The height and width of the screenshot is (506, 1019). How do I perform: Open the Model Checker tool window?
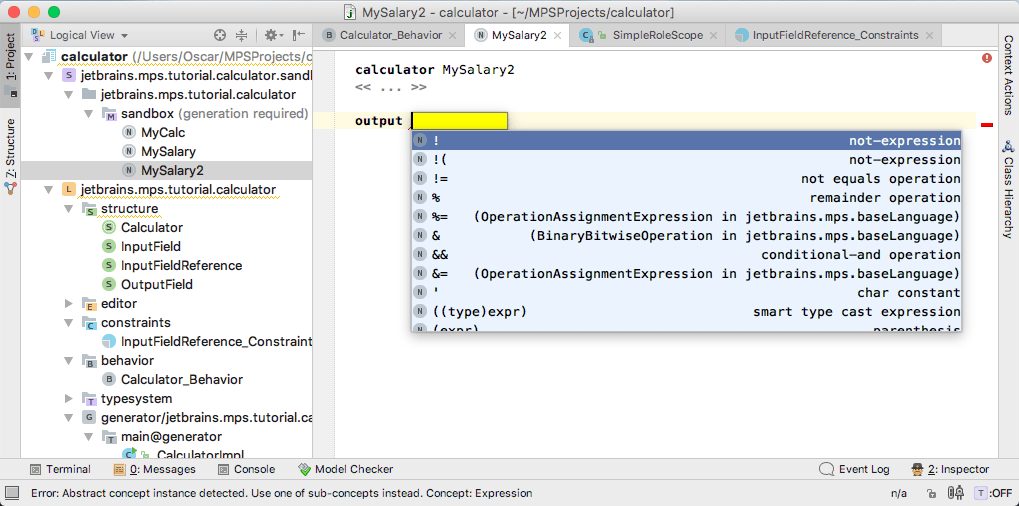345,469
